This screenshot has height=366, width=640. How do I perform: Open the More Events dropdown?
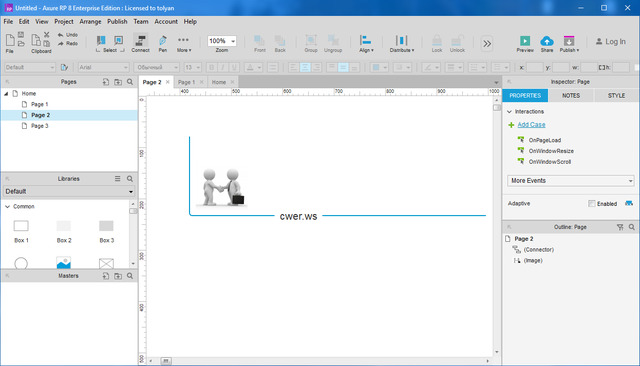point(571,180)
